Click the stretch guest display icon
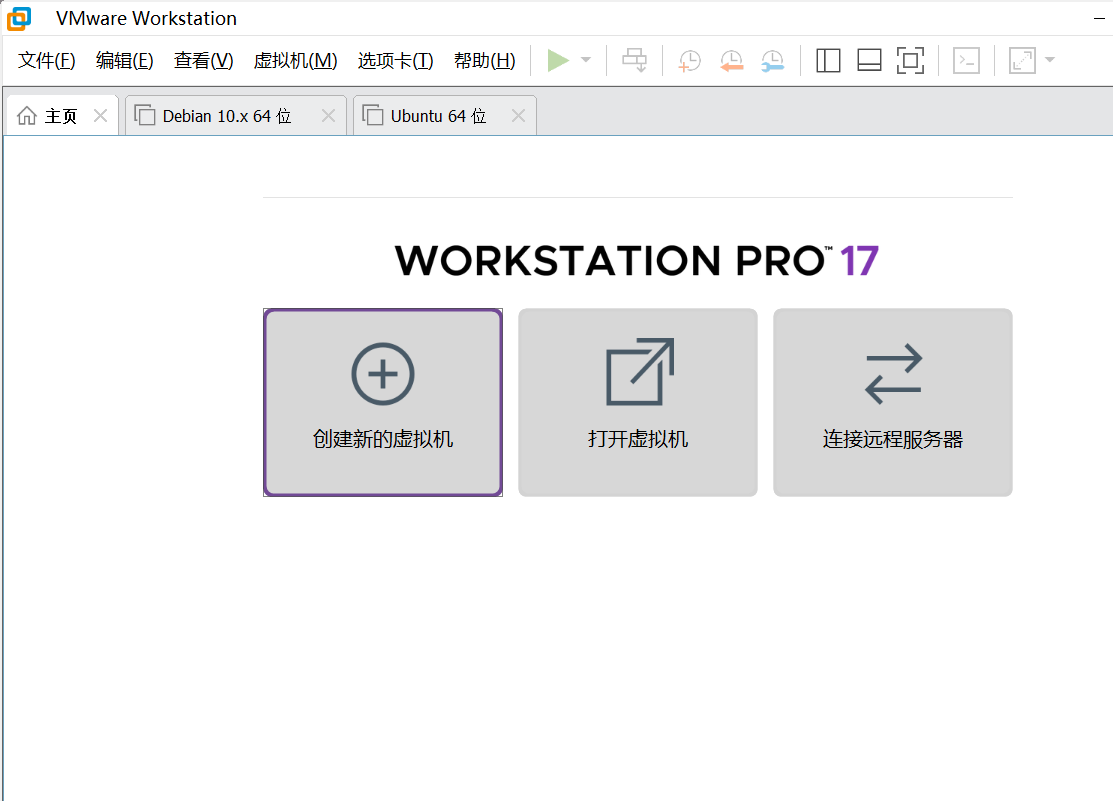Viewport: 1113px width, 801px height. 1022,60
